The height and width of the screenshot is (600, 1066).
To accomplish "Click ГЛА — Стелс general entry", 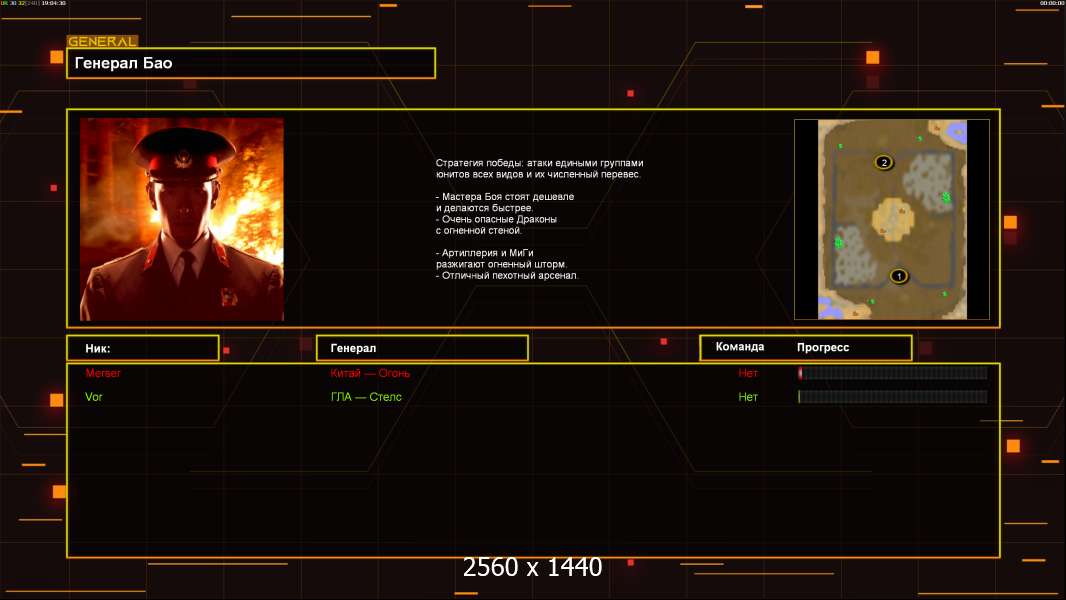I will (x=366, y=397).
